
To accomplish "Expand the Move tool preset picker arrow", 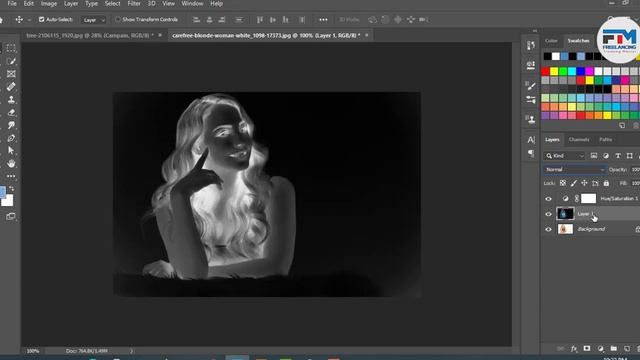I will coord(29,20).
